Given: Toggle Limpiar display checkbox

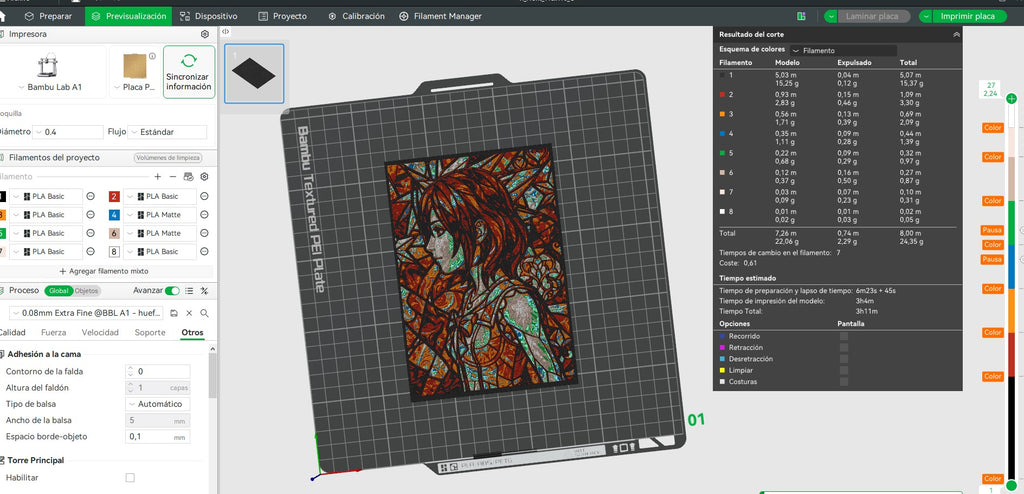Looking at the screenshot, I should pos(844,370).
